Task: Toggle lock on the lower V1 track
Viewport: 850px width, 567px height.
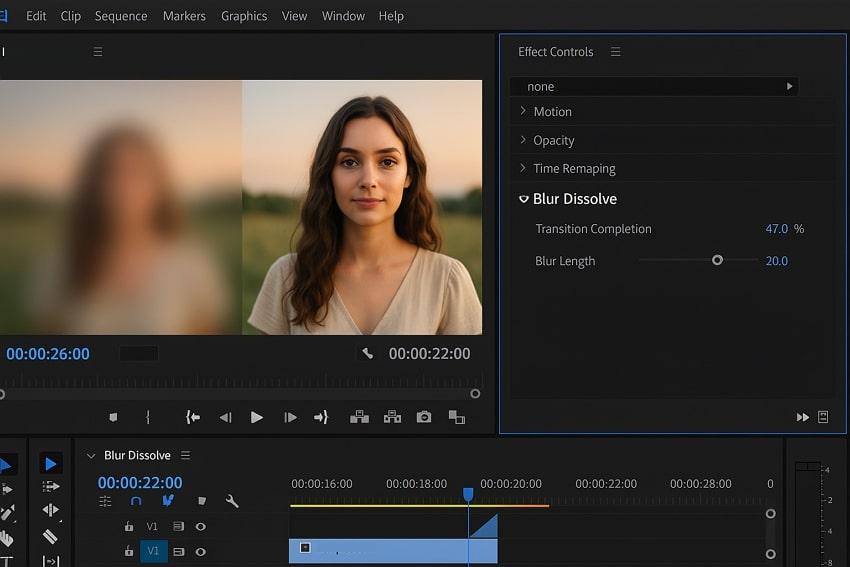Action: pos(128,551)
